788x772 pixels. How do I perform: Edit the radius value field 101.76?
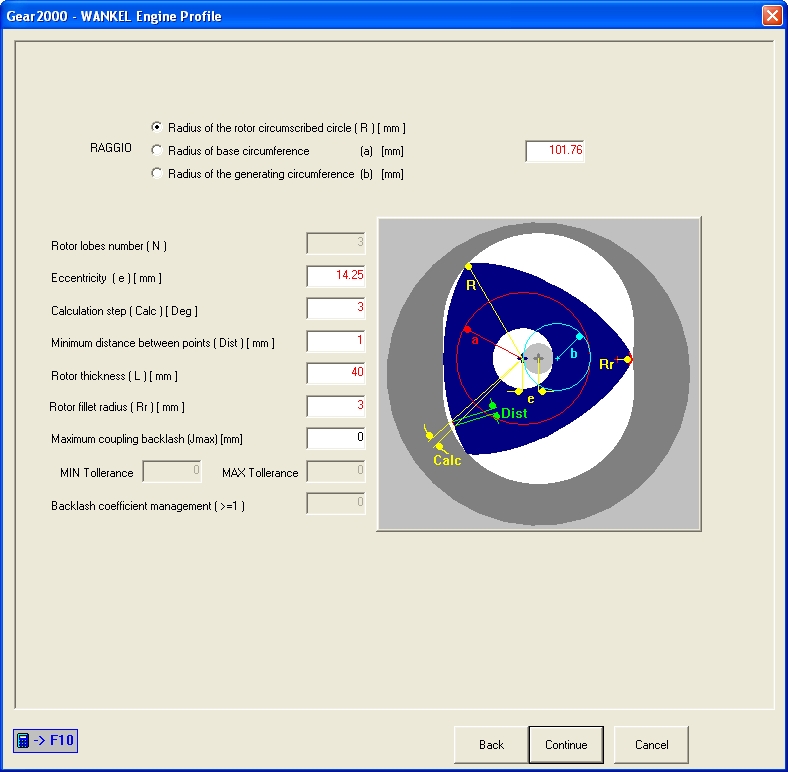click(x=555, y=151)
